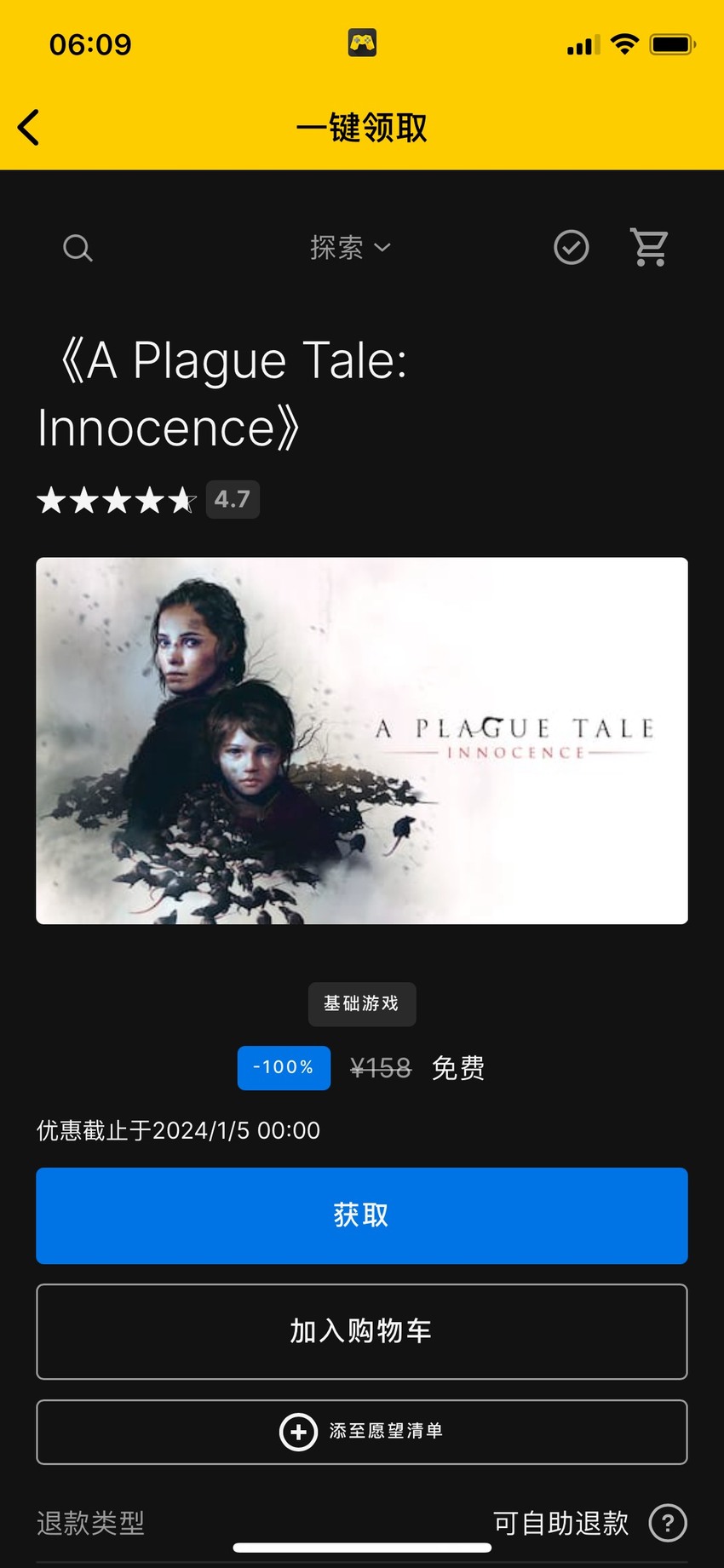Tap the Wi-Fi status icon
The width and height of the screenshot is (724, 1568).
click(625, 44)
